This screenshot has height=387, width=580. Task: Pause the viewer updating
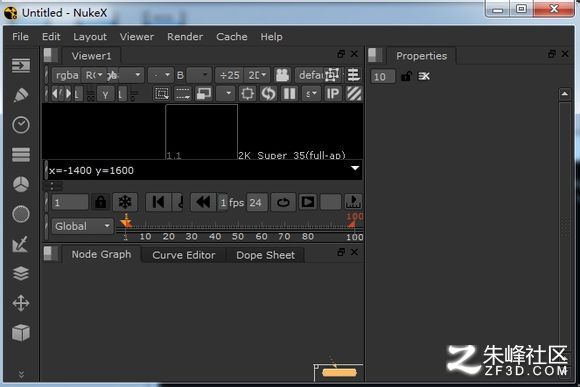[x=289, y=94]
